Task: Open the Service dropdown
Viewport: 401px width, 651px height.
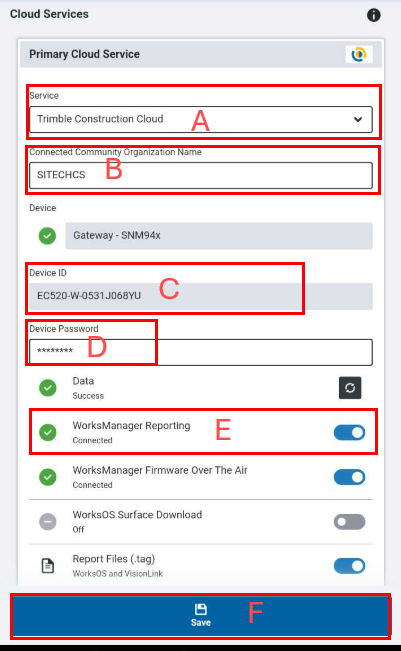Action: pos(201,120)
